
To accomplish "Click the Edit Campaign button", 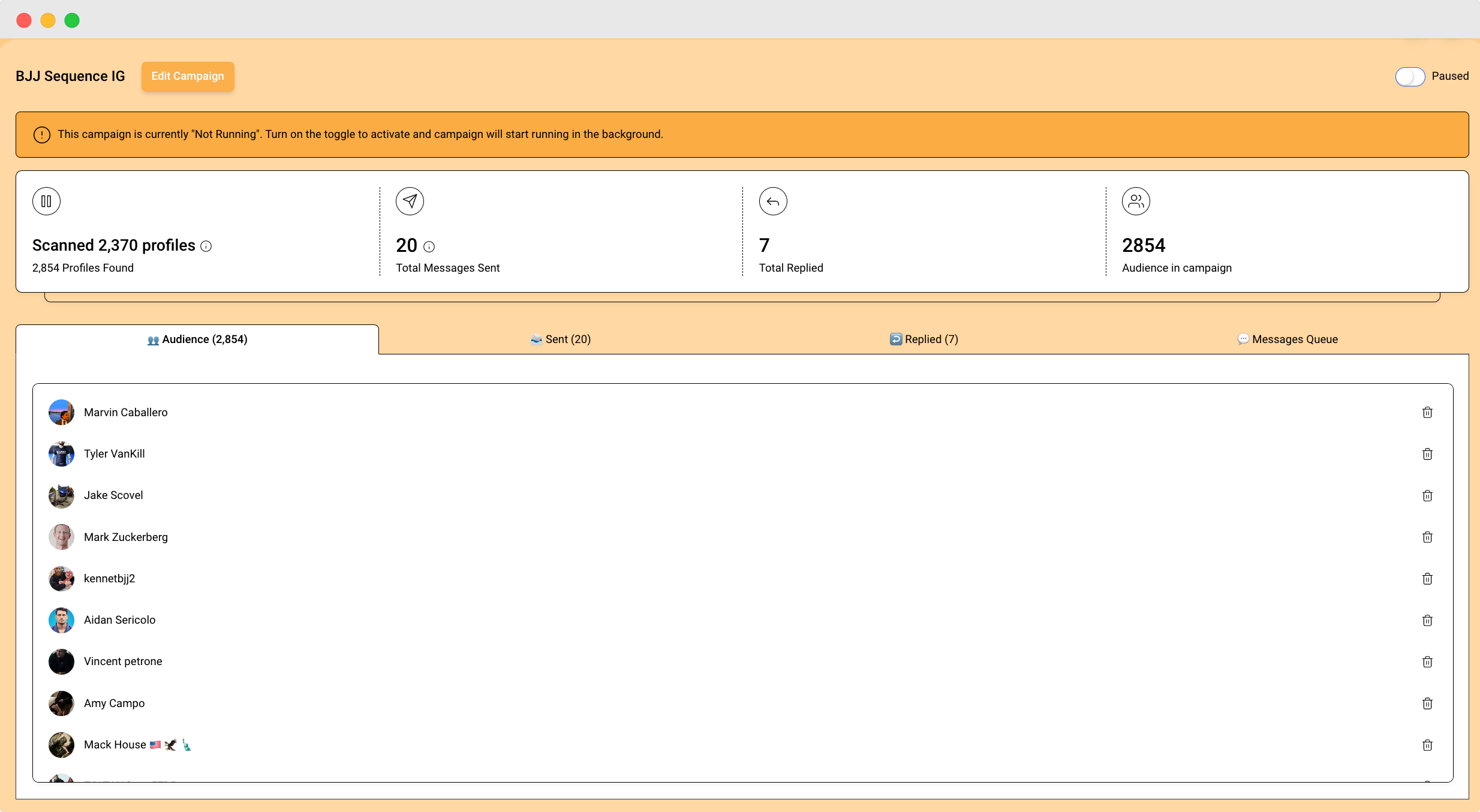I will pos(188,76).
